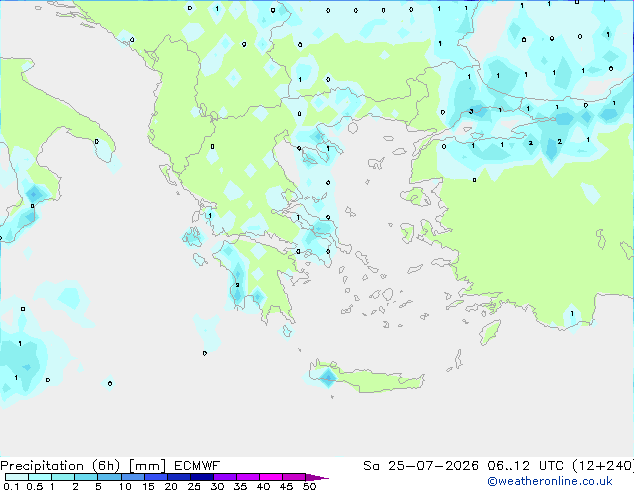Click the '10' legend scale label

125,486
